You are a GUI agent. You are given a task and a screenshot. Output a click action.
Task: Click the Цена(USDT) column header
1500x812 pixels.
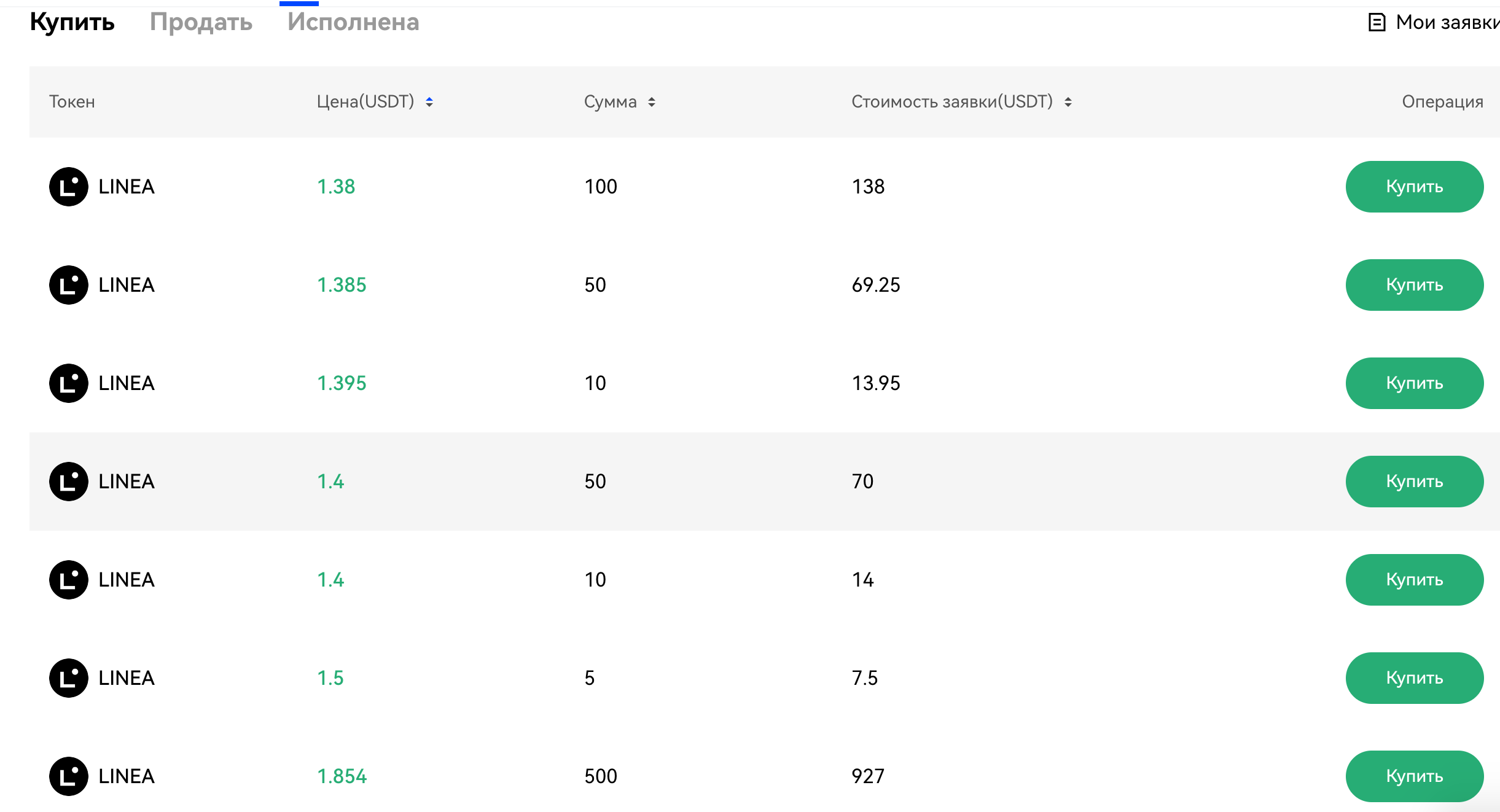(365, 101)
